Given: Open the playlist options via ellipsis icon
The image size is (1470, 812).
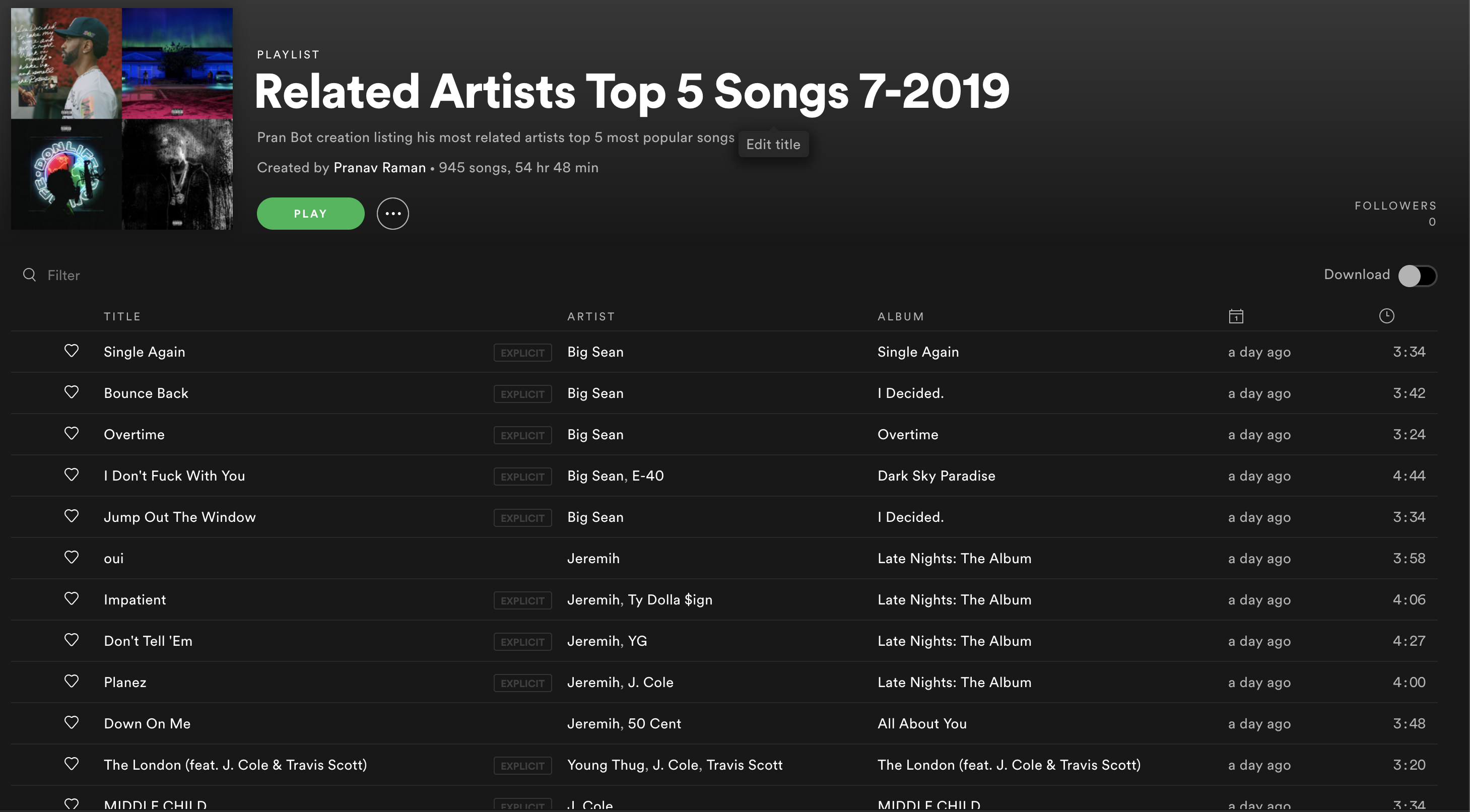Looking at the screenshot, I should pos(392,214).
